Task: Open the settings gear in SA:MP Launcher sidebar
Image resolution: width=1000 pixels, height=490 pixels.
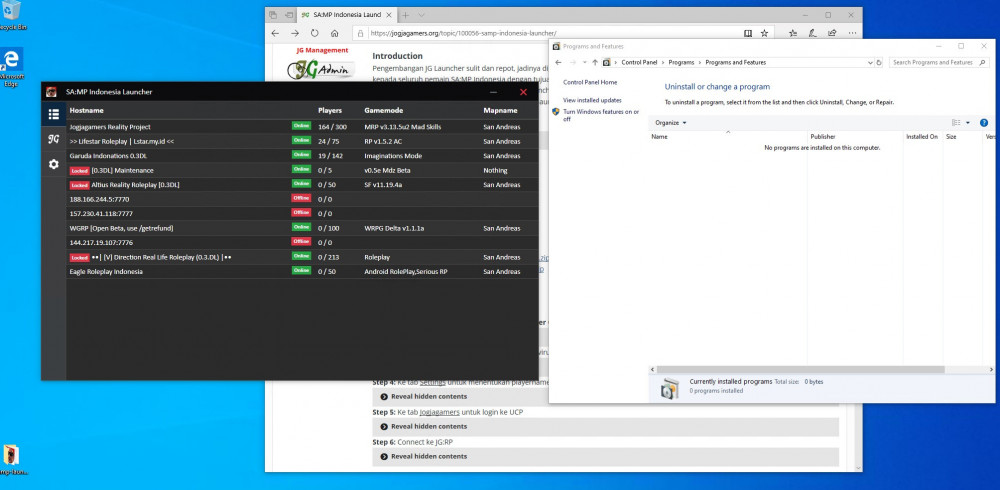Action: tap(54, 164)
